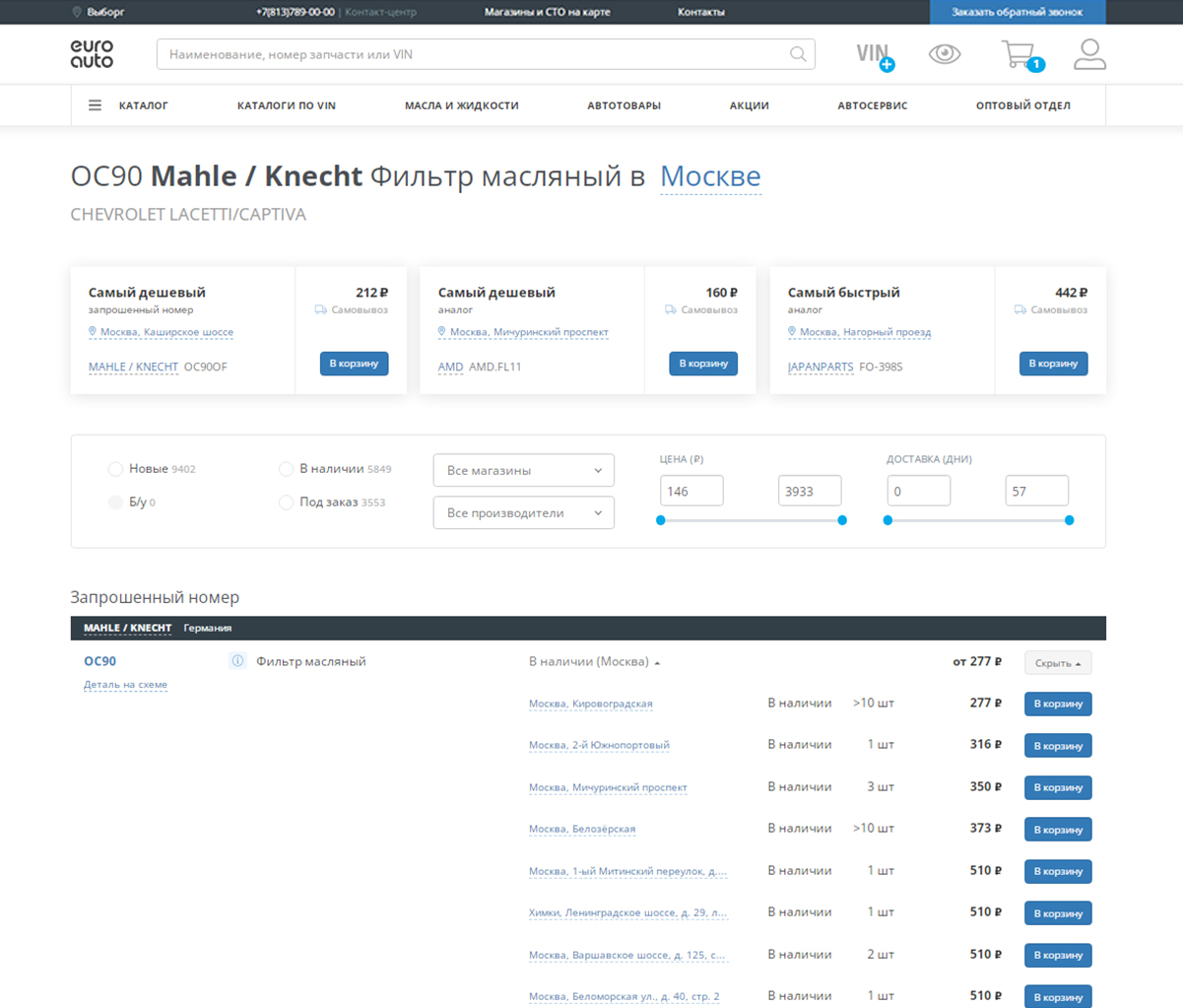Click the euro auto logo

[x=92, y=53]
